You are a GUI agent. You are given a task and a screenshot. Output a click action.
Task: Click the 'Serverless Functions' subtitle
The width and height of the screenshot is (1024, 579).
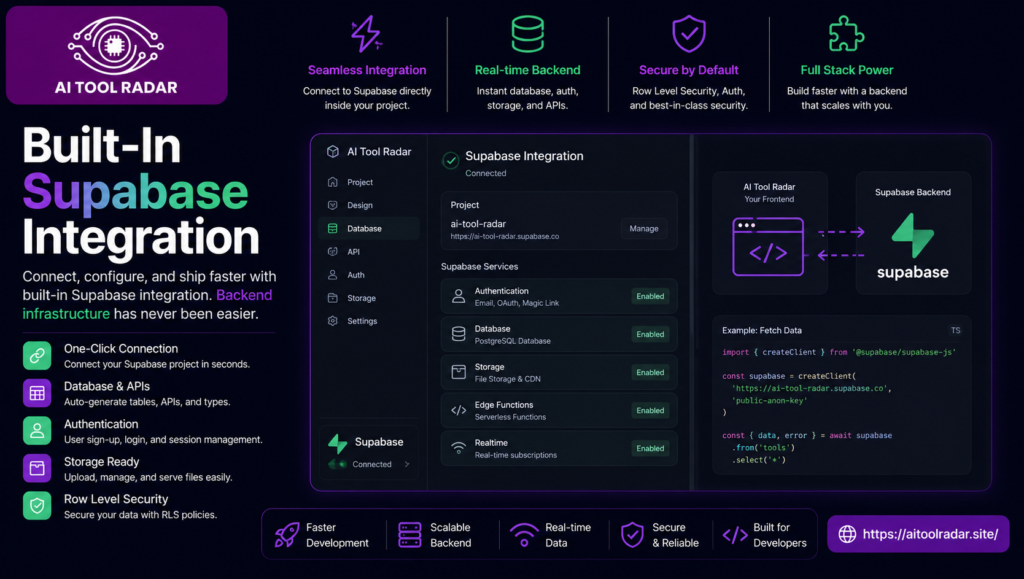point(510,417)
